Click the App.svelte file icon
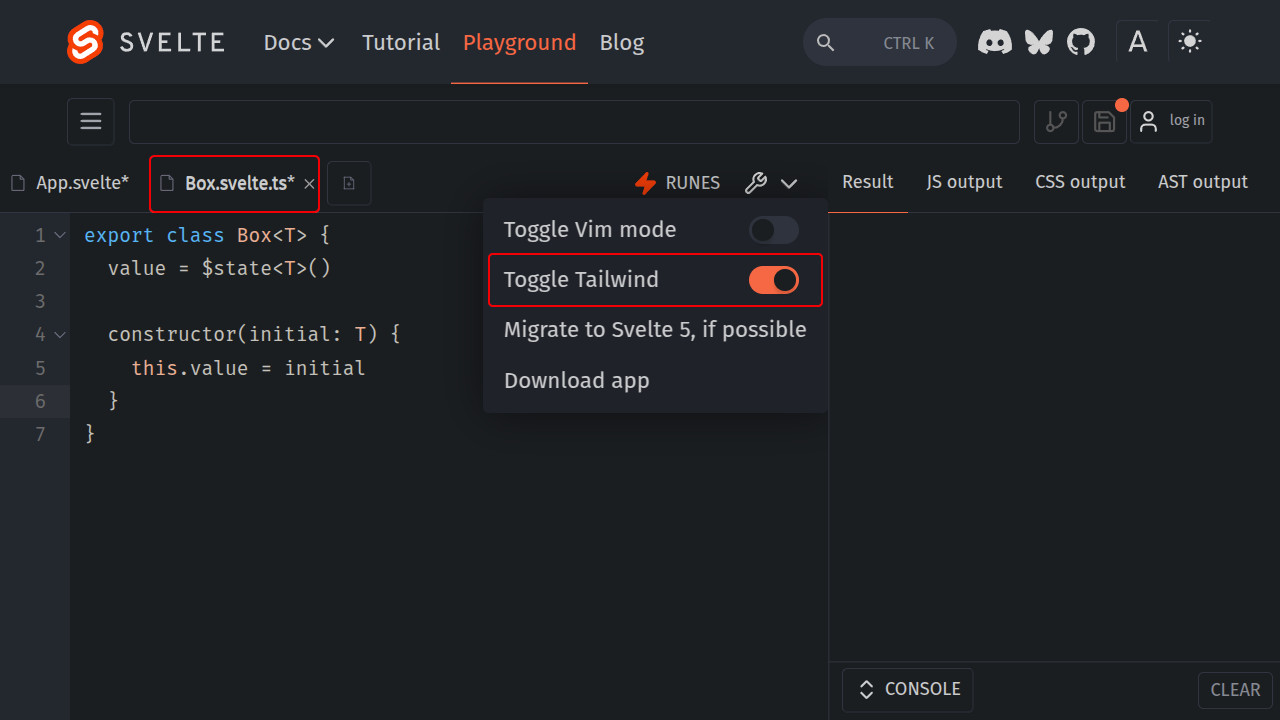The height and width of the screenshot is (720, 1280). point(17,183)
